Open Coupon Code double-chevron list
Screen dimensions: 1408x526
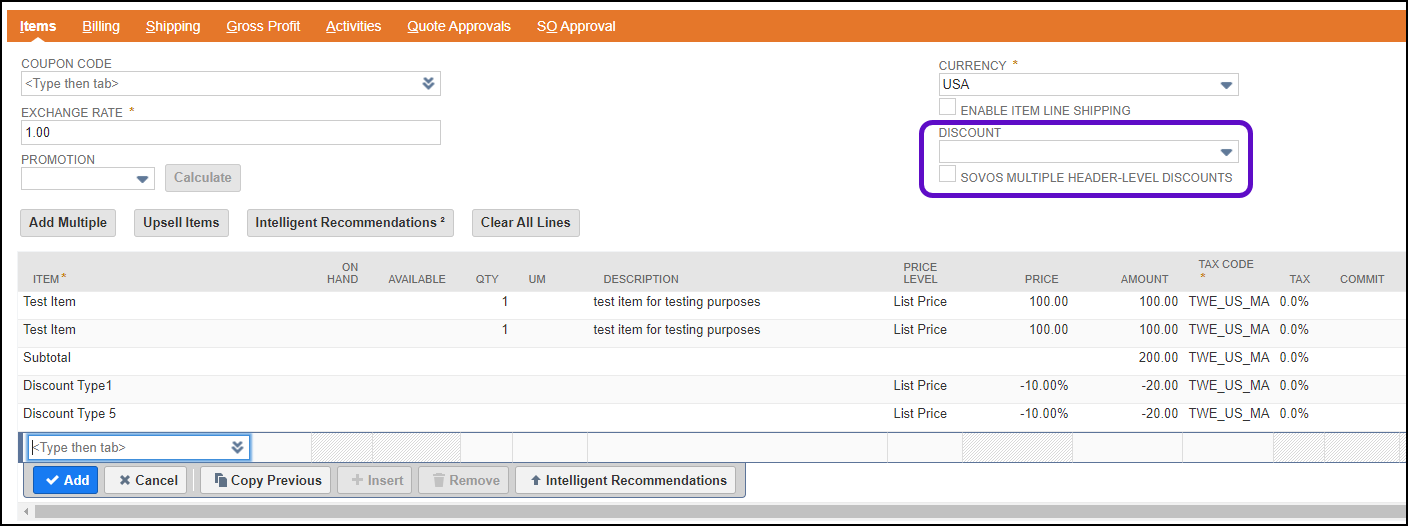coord(428,84)
